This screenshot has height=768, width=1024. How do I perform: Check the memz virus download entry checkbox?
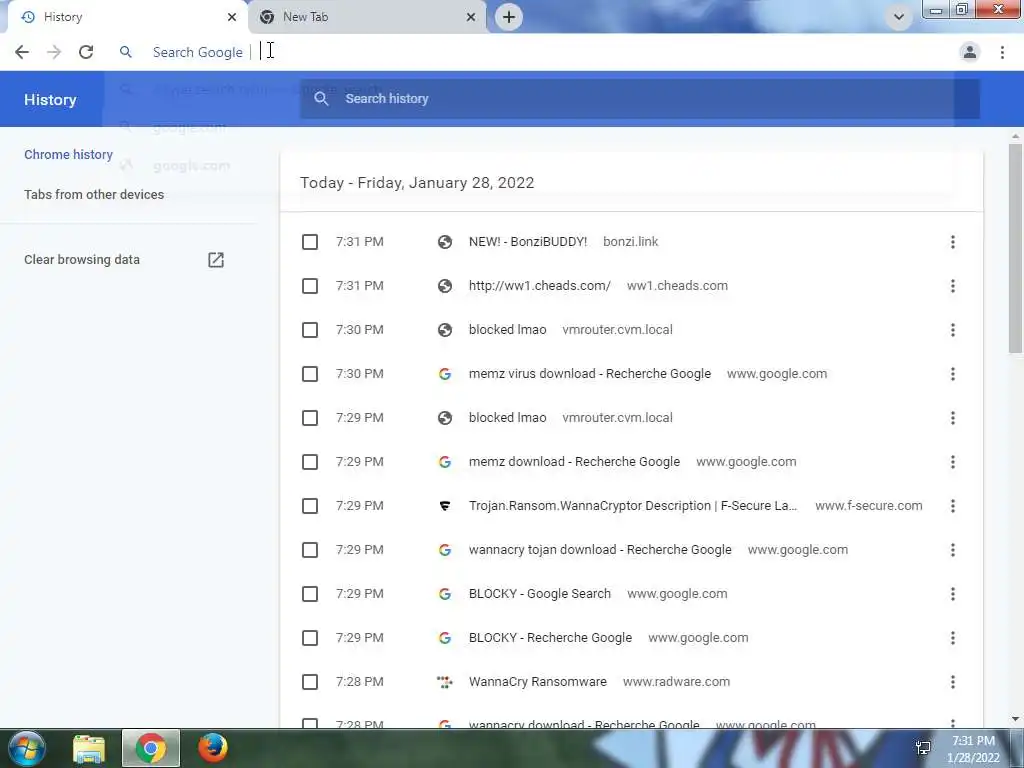[310, 374]
